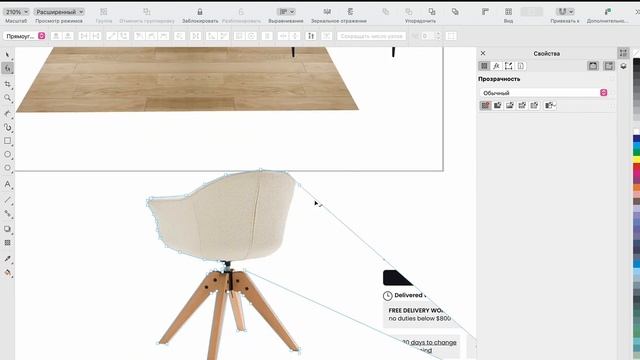
Task: Select the Color Eyedropper tool
Action: (7, 259)
